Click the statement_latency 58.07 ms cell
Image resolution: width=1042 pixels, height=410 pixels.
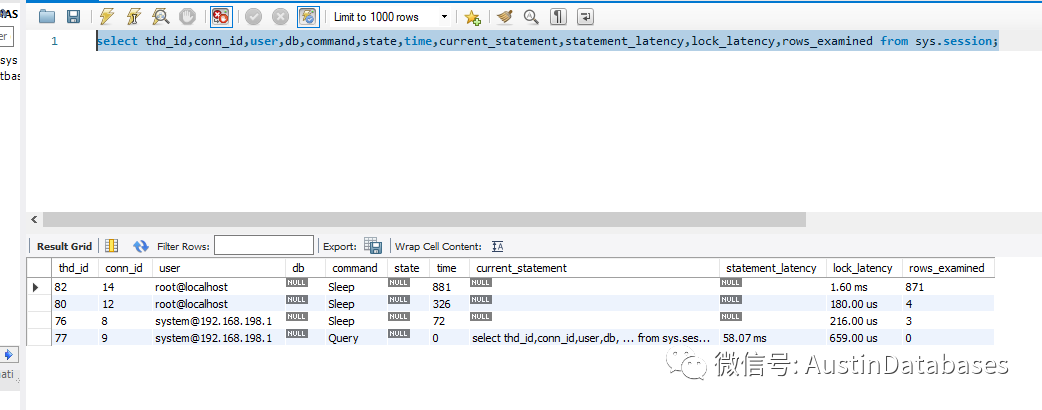(x=772, y=338)
